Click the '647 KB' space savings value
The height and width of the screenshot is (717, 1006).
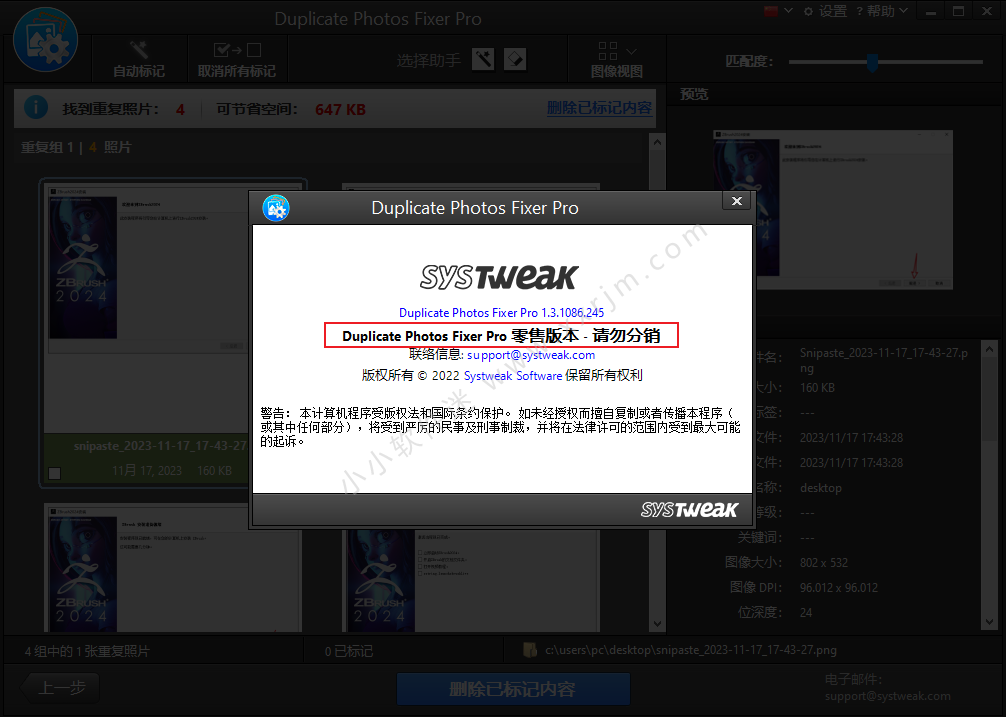[341, 110]
